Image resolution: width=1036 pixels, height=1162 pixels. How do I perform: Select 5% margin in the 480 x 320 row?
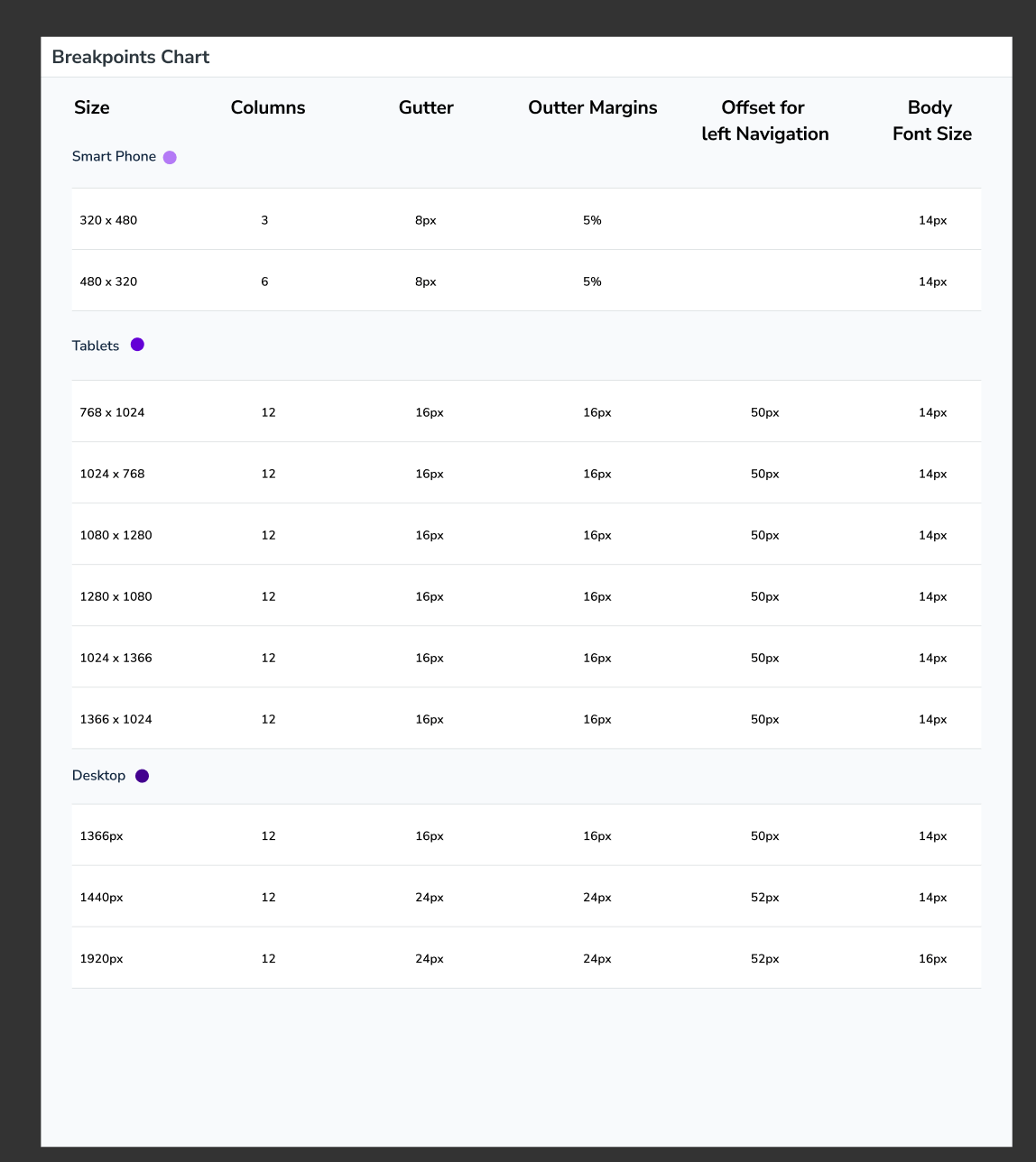click(x=592, y=281)
